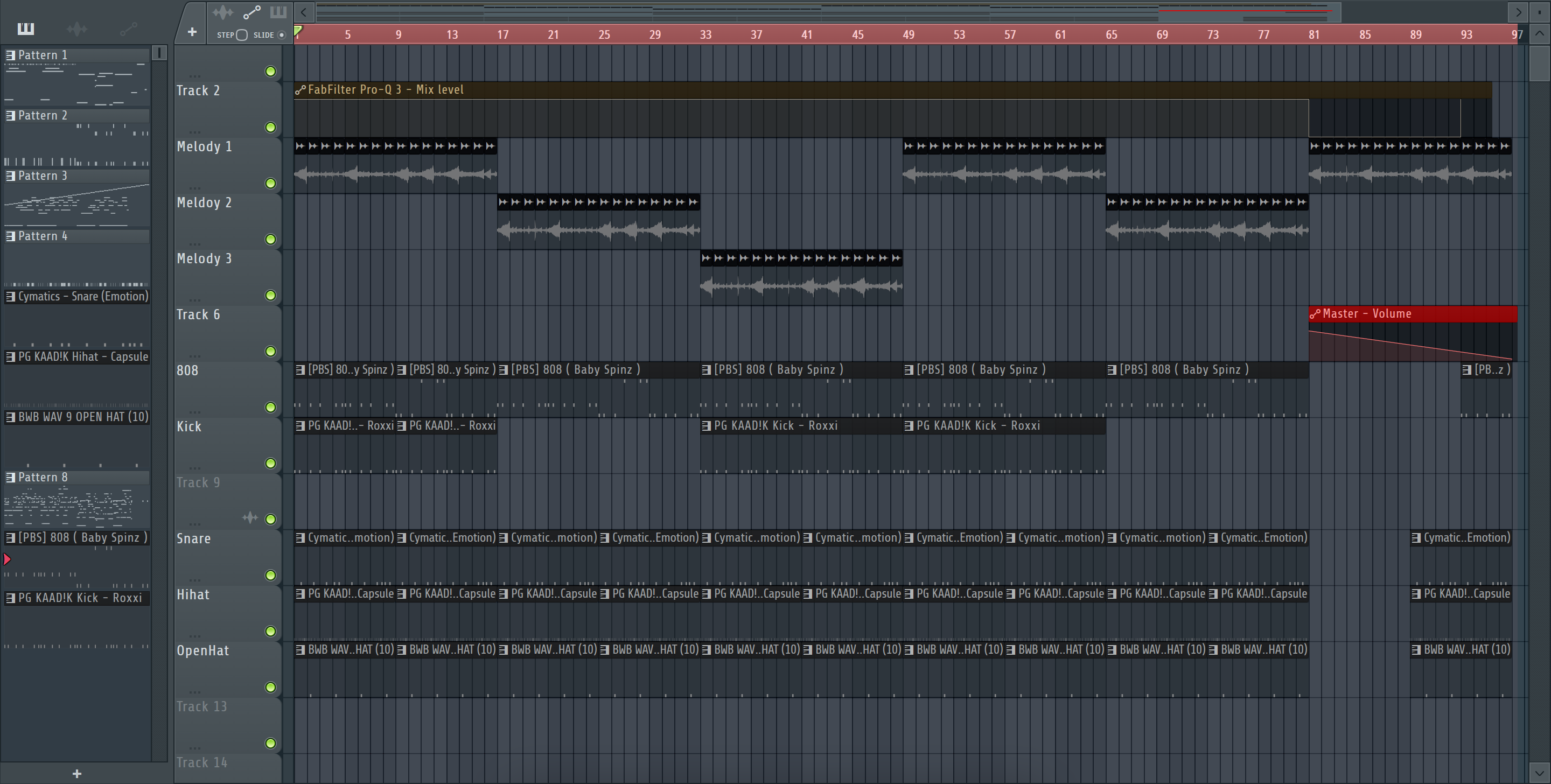Mute the Meldoy 2 track
The height and width of the screenshot is (784, 1551).
(x=270, y=239)
